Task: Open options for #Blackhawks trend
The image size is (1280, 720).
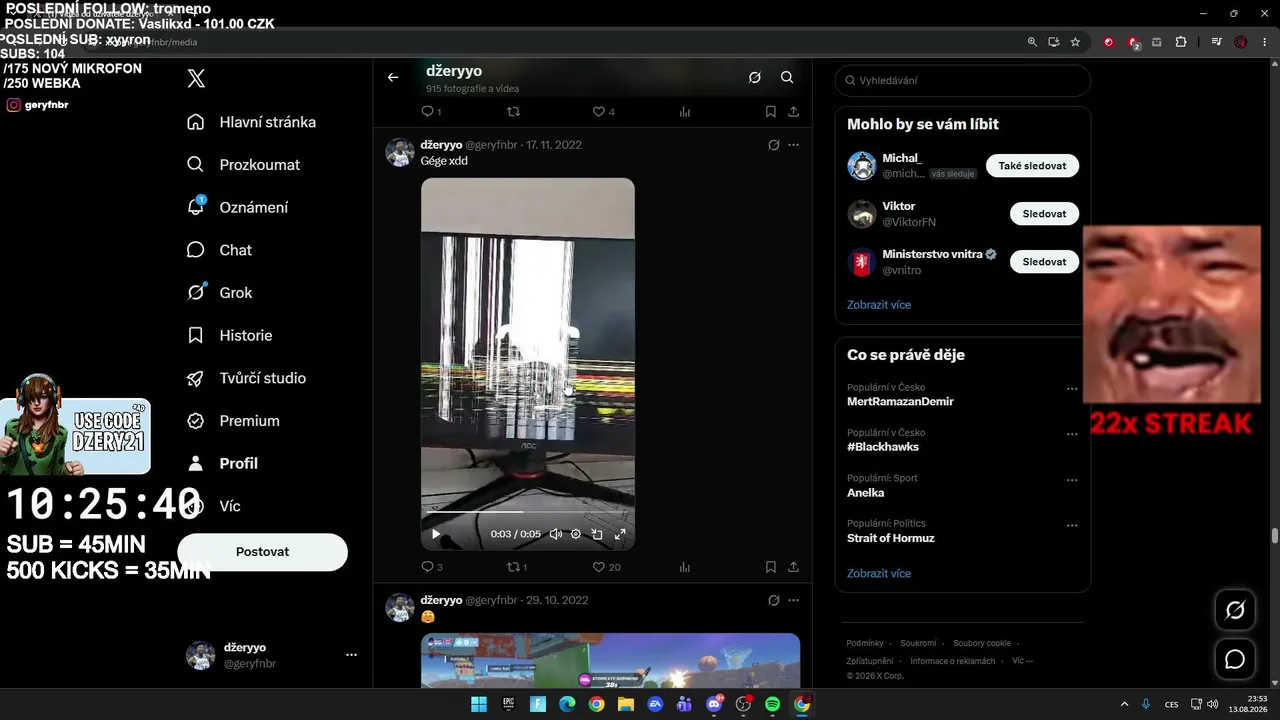Action: [x=1072, y=435]
